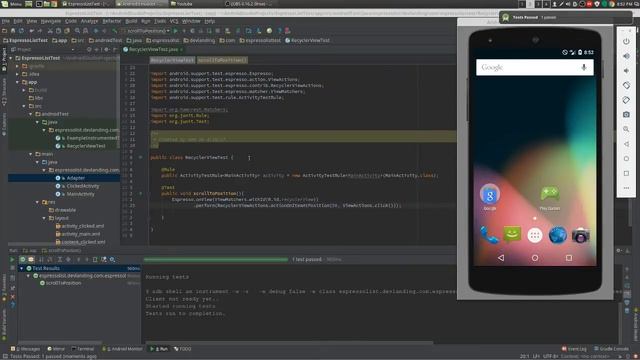This screenshot has height=360, width=640.
Task: Open the app drawer on phone
Action: (x=535, y=236)
